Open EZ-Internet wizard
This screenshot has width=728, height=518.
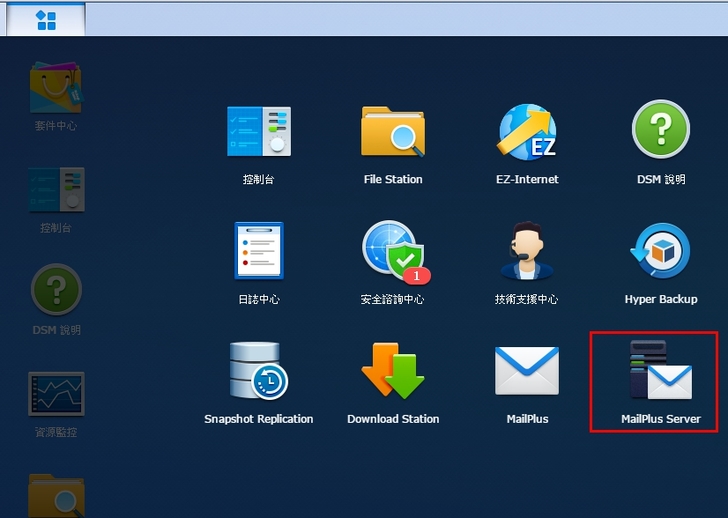point(527,131)
